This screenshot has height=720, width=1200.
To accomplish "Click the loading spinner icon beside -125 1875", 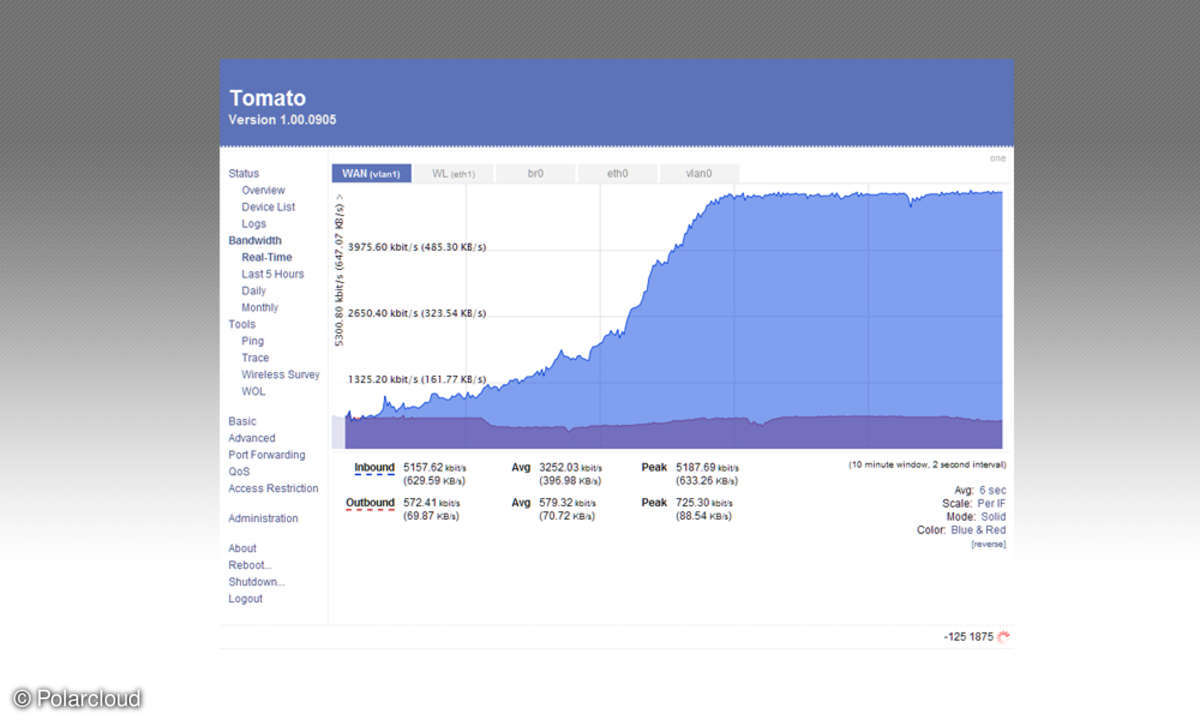I will (x=1003, y=637).
